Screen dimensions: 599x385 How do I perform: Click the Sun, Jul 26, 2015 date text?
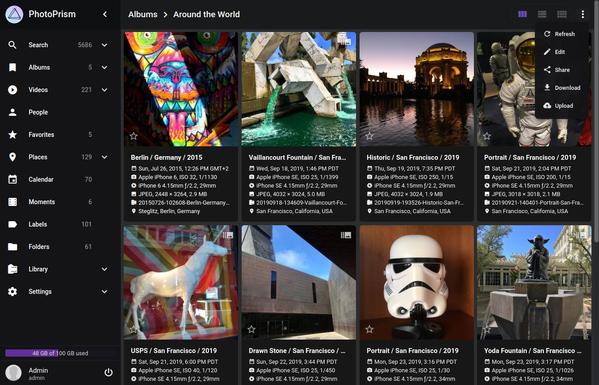click(x=183, y=168)
